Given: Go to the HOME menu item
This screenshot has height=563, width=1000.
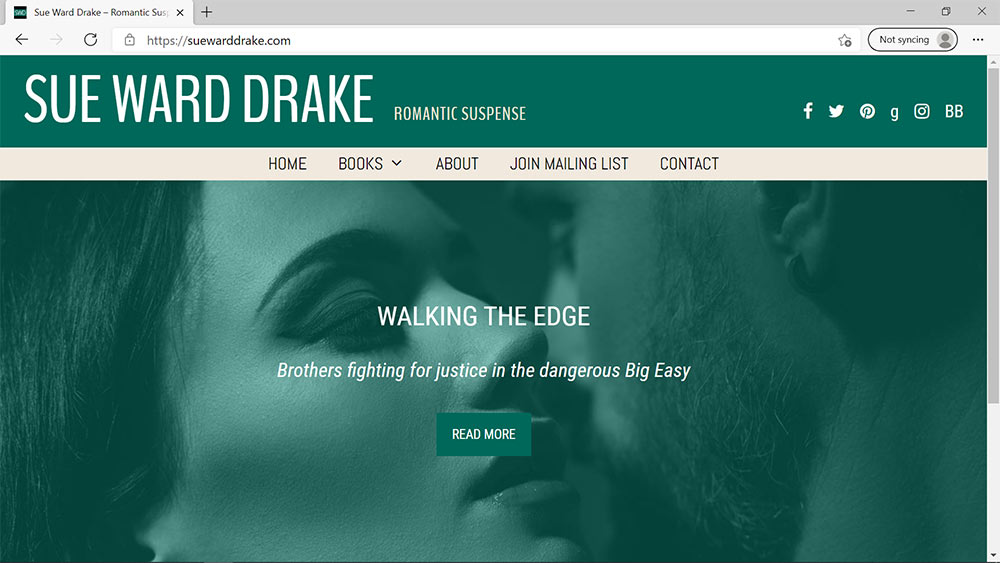Looking at the screenshot, I should [287, 164].
